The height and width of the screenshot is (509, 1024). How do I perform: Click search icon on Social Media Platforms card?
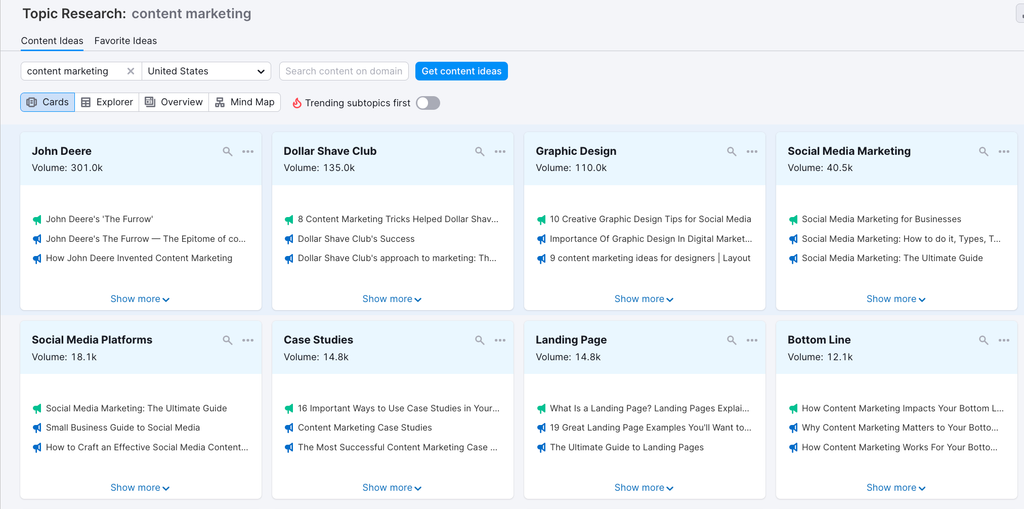(227, 340)
